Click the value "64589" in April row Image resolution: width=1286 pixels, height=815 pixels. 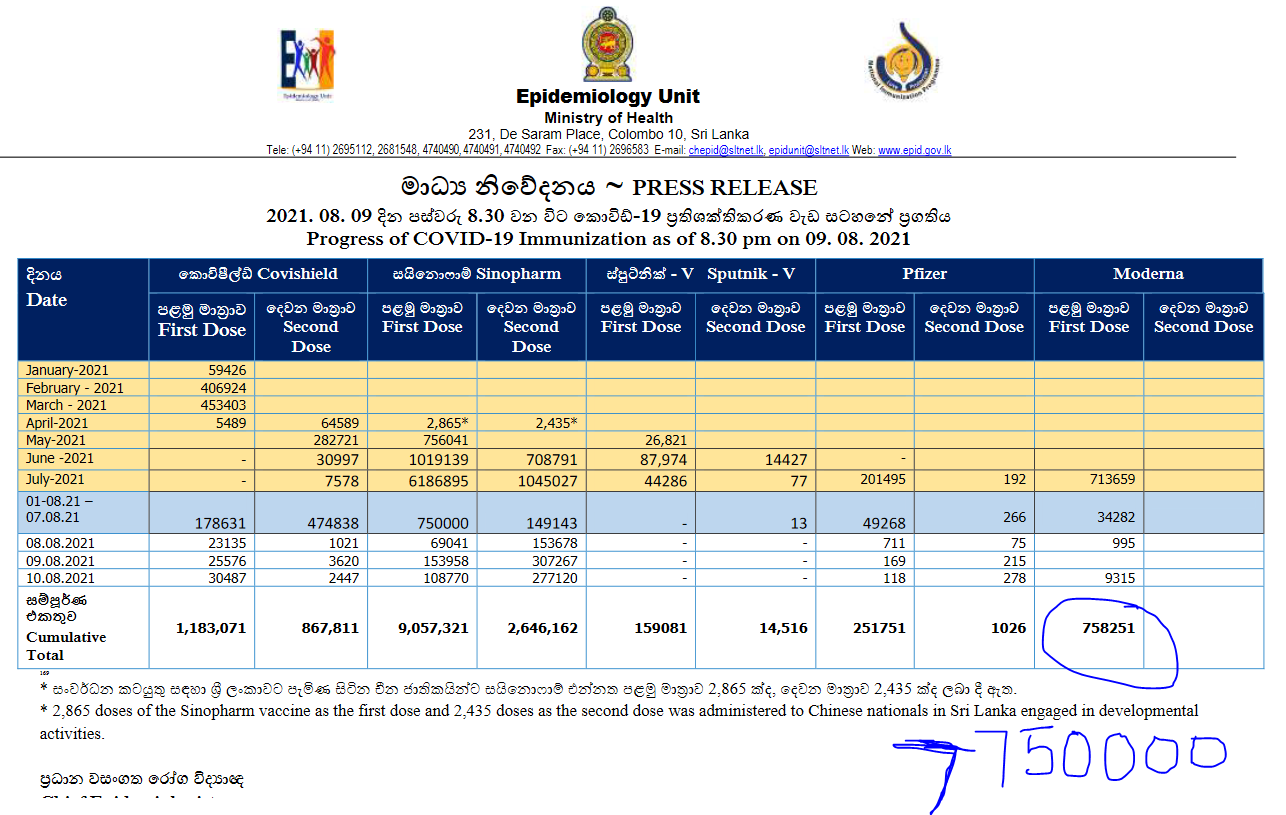pos(340,423)
